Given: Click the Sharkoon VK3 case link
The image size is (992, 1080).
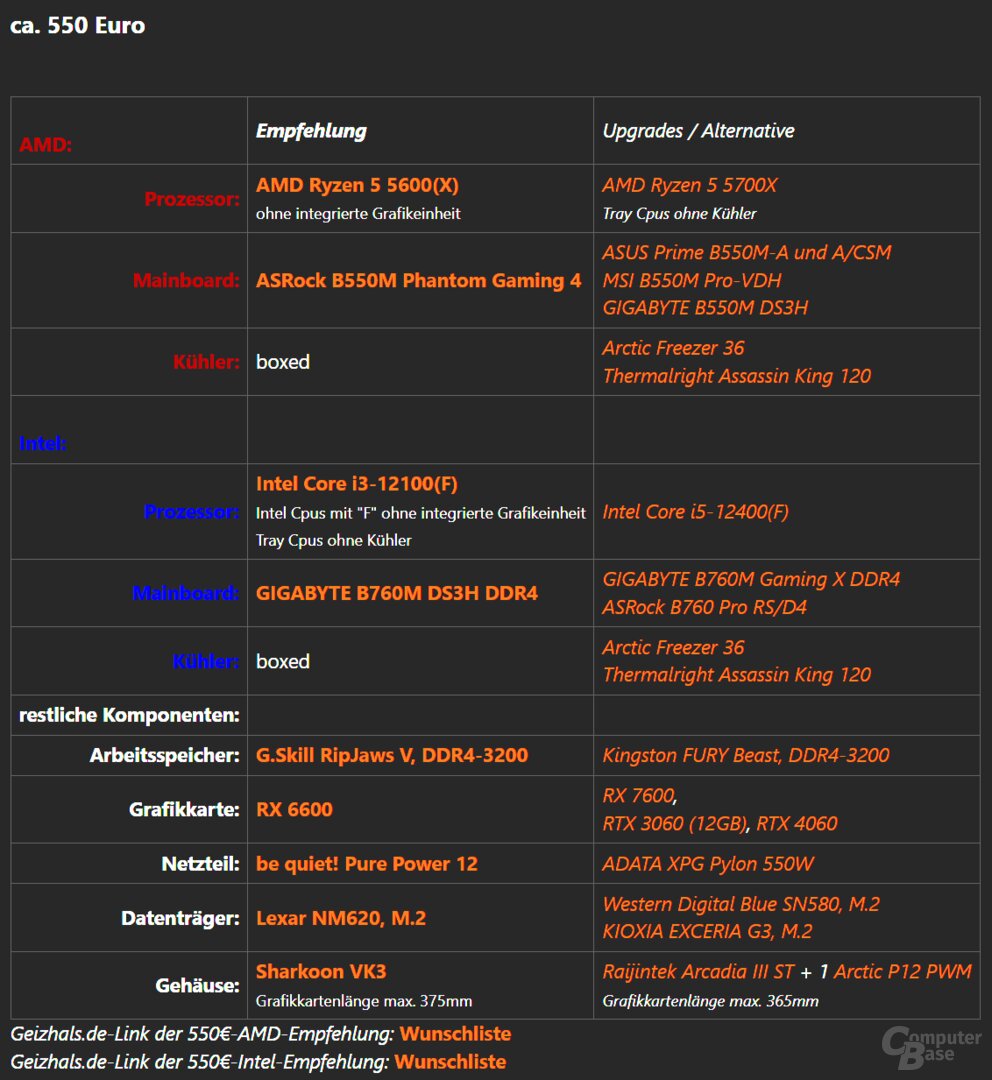Looking at the screenshot, I should 320,972.
